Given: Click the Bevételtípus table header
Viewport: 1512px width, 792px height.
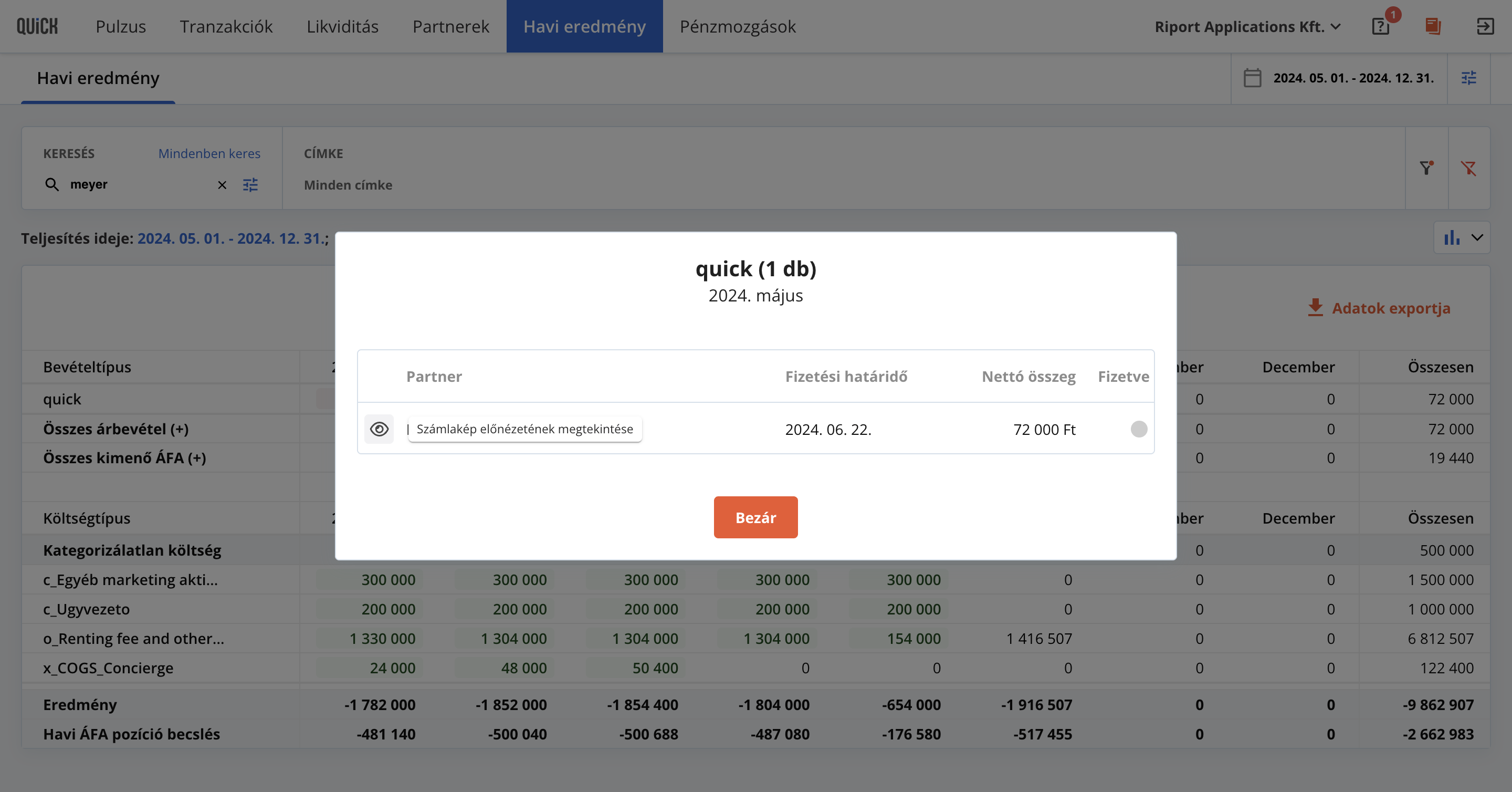Looking at the screenshot, I should click(x=87, y=367).
